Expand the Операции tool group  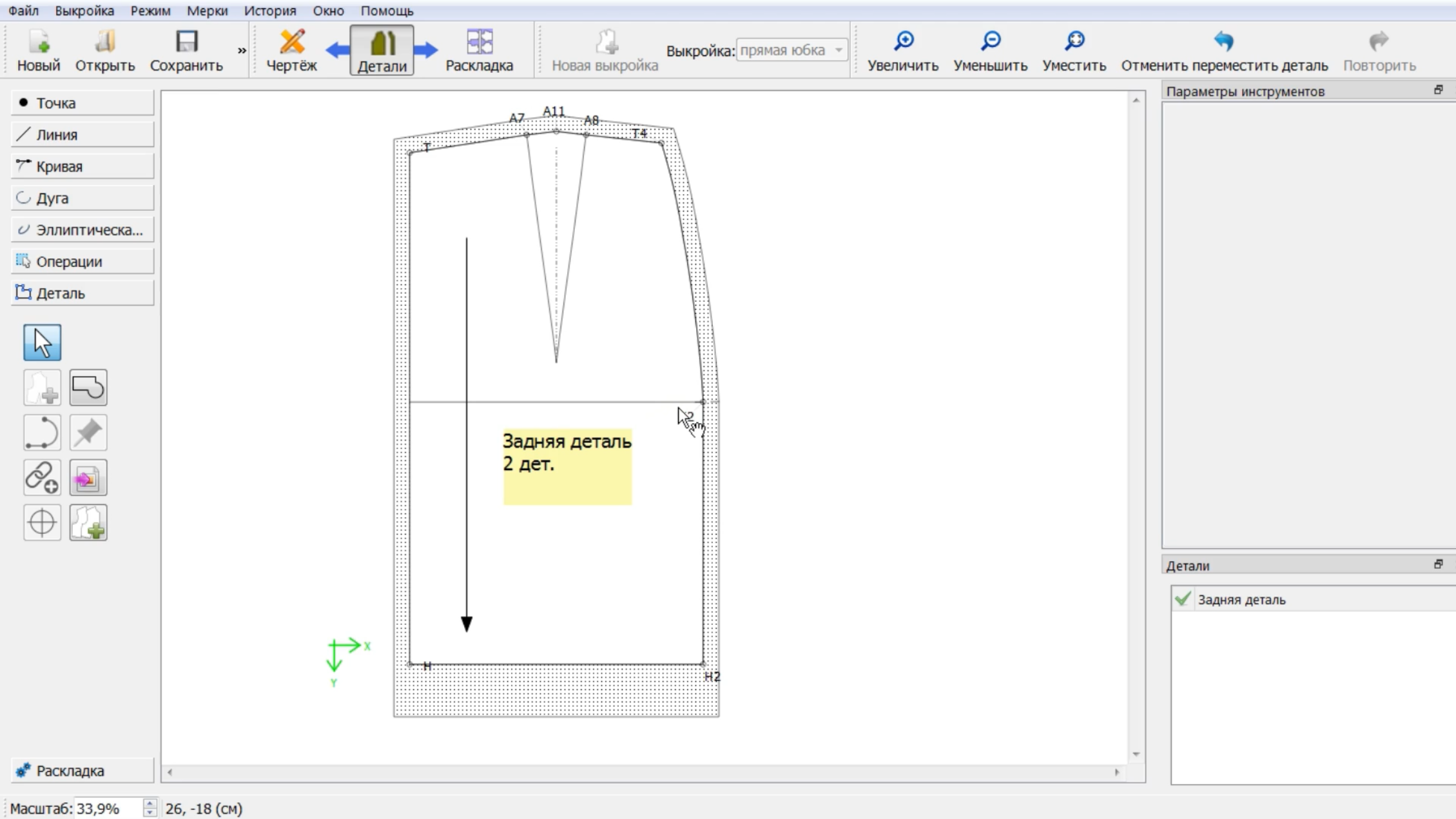(x=83, y=261)
